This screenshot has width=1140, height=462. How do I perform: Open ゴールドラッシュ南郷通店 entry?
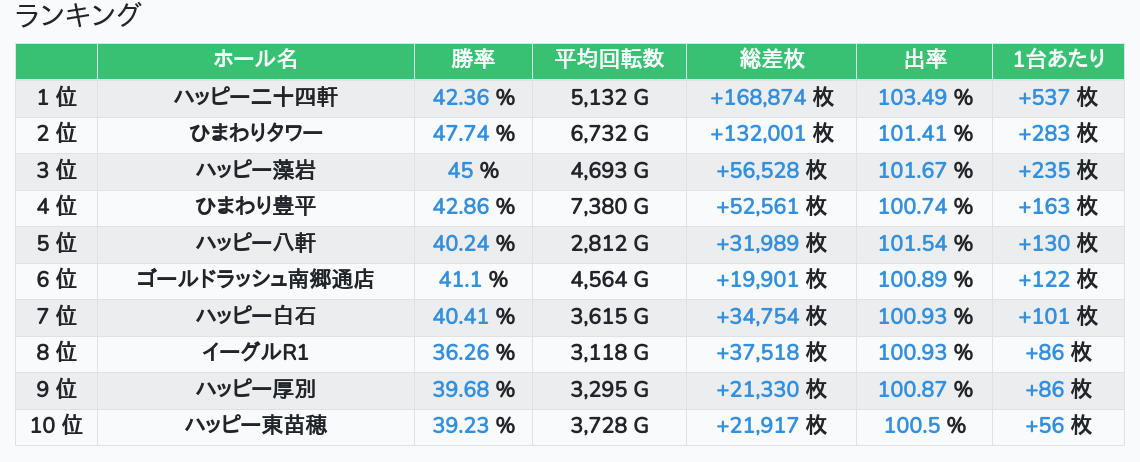pyautogui.click(x=256, y=279)
